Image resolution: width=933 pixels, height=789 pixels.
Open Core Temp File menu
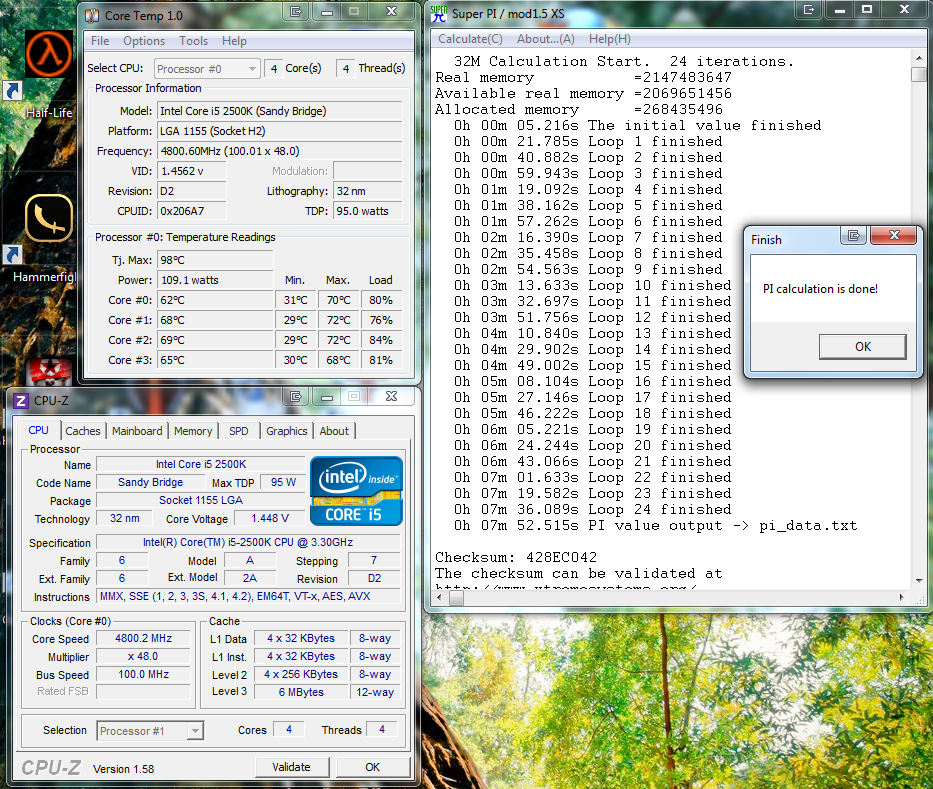[100, 41]
